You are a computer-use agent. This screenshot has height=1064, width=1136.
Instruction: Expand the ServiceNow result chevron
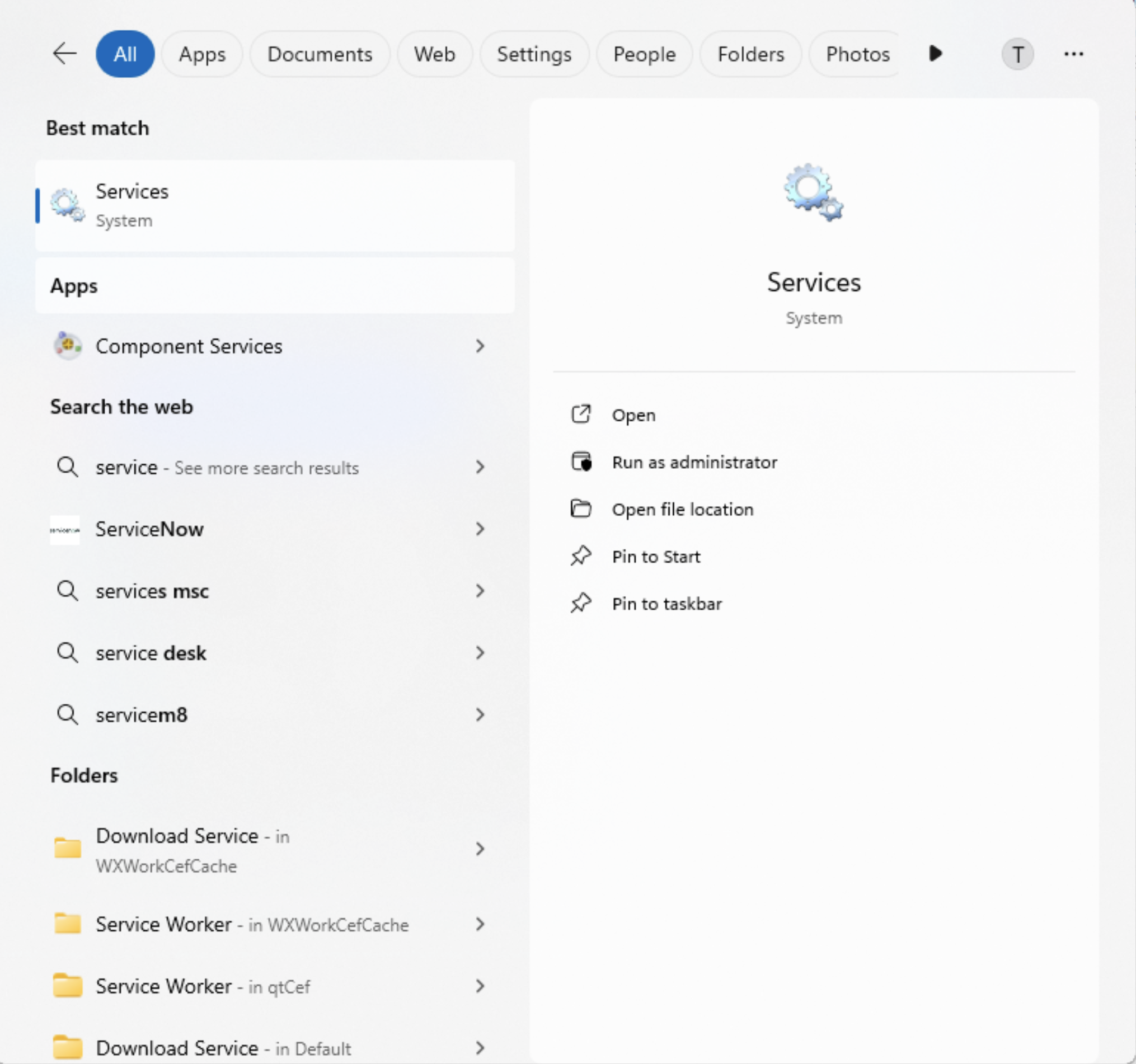point(480,529)
